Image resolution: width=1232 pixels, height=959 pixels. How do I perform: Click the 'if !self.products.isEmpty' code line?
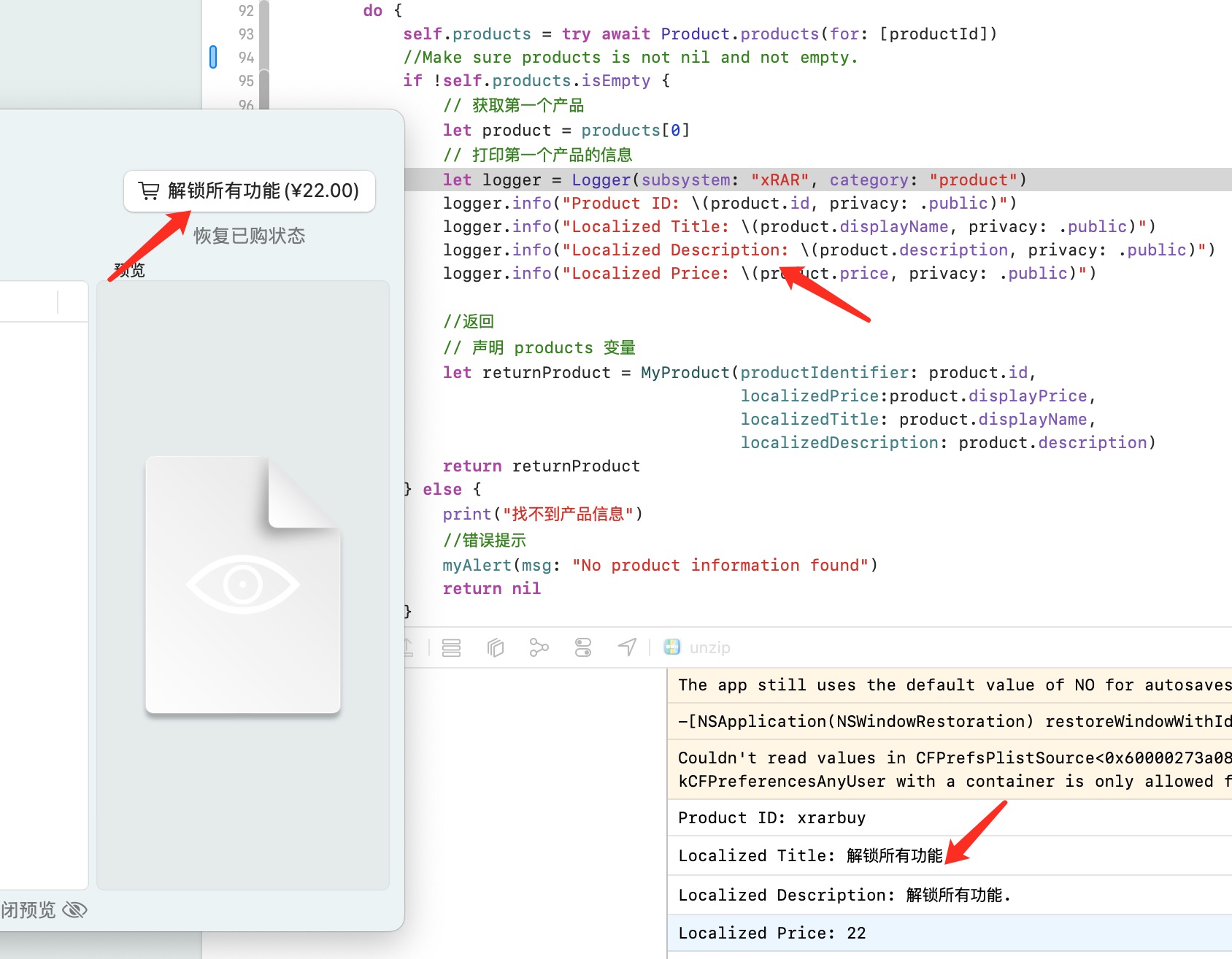(x=536, y=81)
